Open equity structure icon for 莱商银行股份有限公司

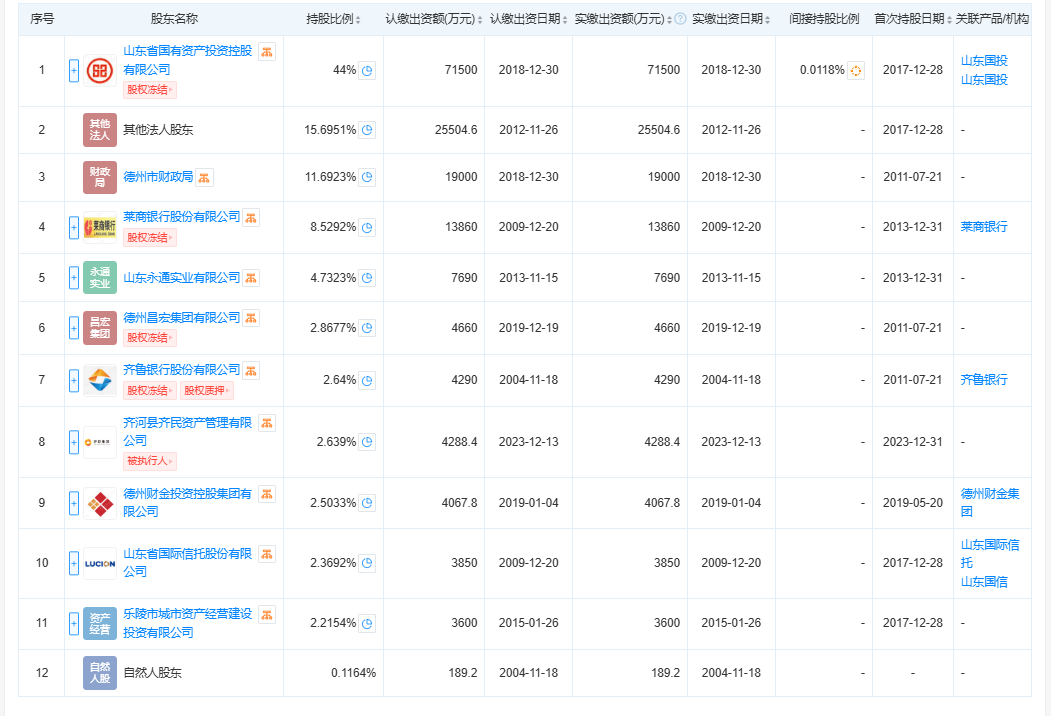(x=251, y=217)
